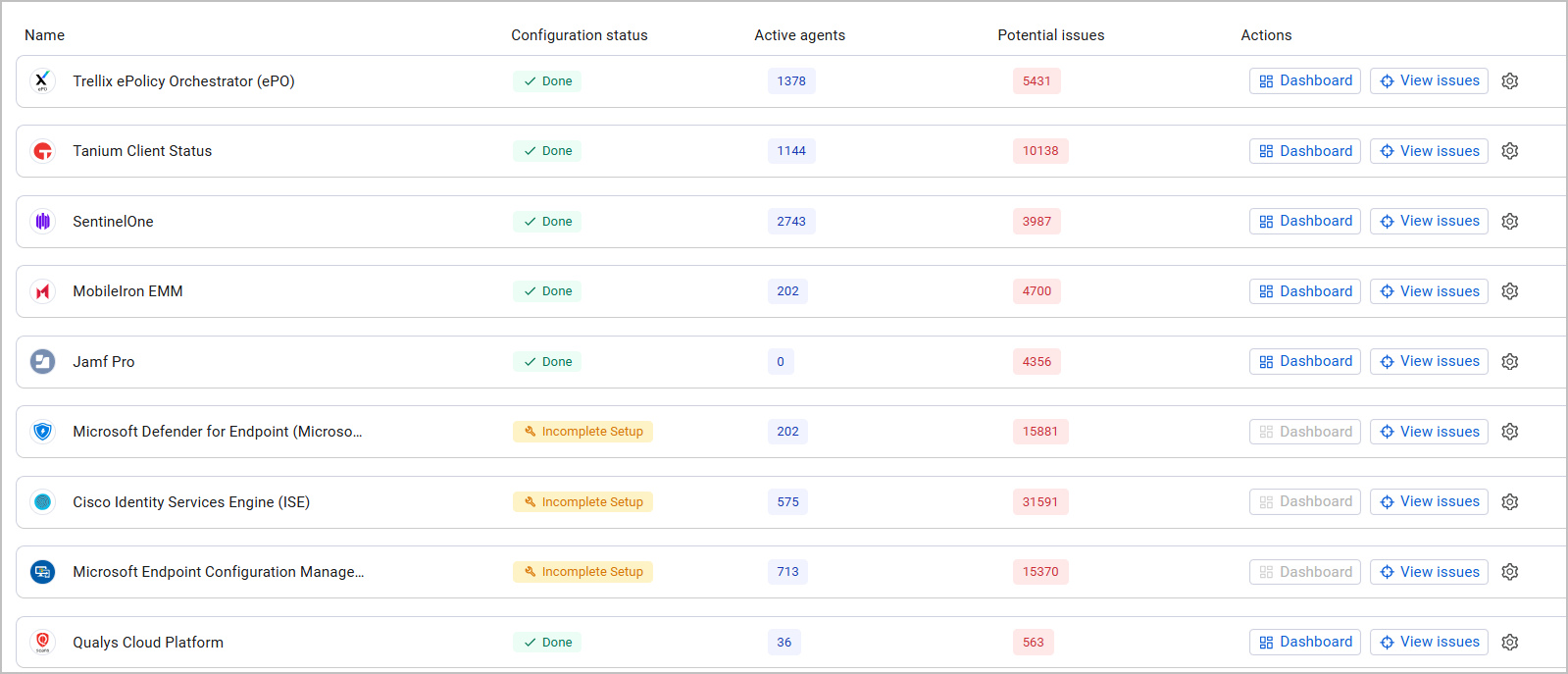View issues for MobileIron EMM
Image resolution: width=1568 pixels, height=674 pixels.
pos(1429,291)
